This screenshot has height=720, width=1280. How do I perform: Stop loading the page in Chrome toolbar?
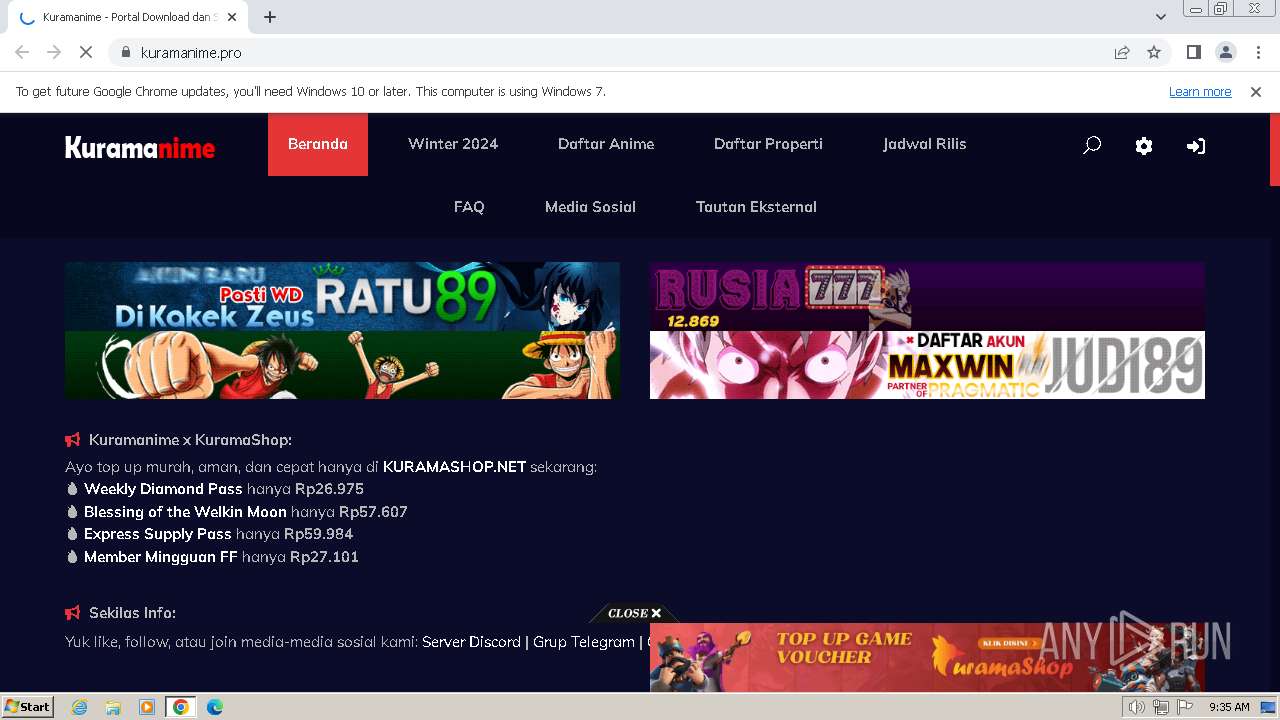86,52
